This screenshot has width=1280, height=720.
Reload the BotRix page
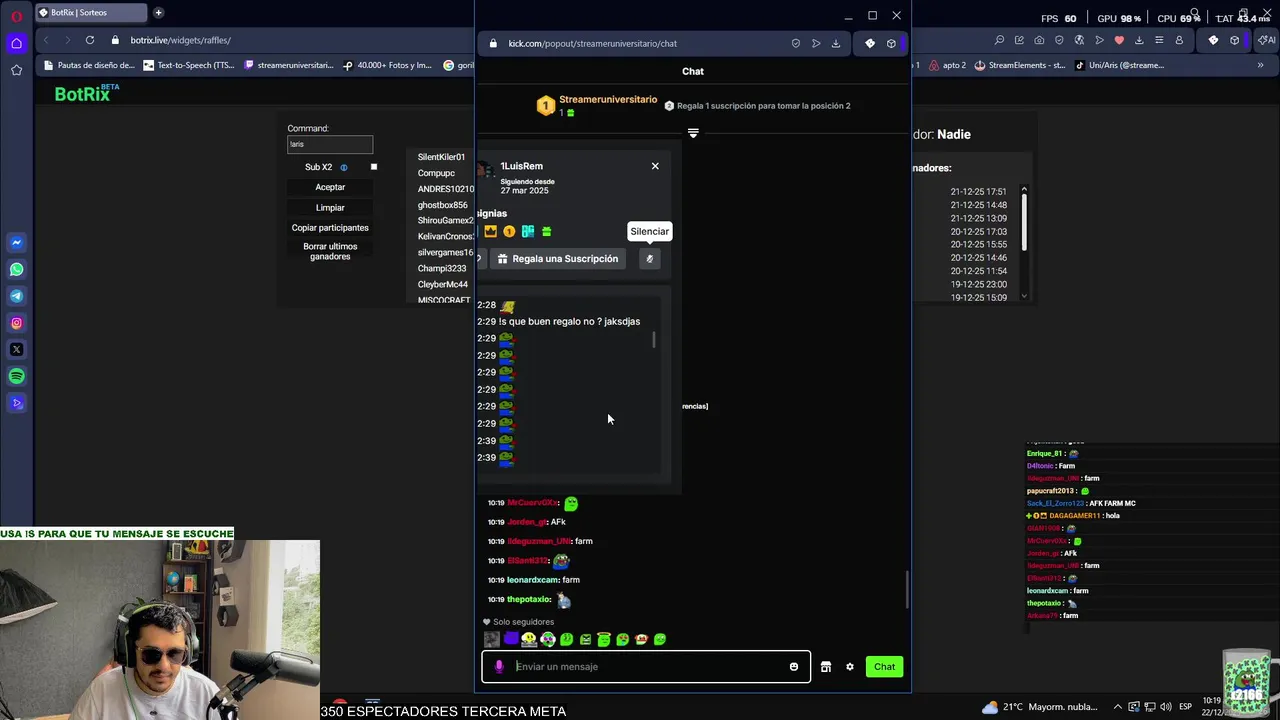[90, 40]
